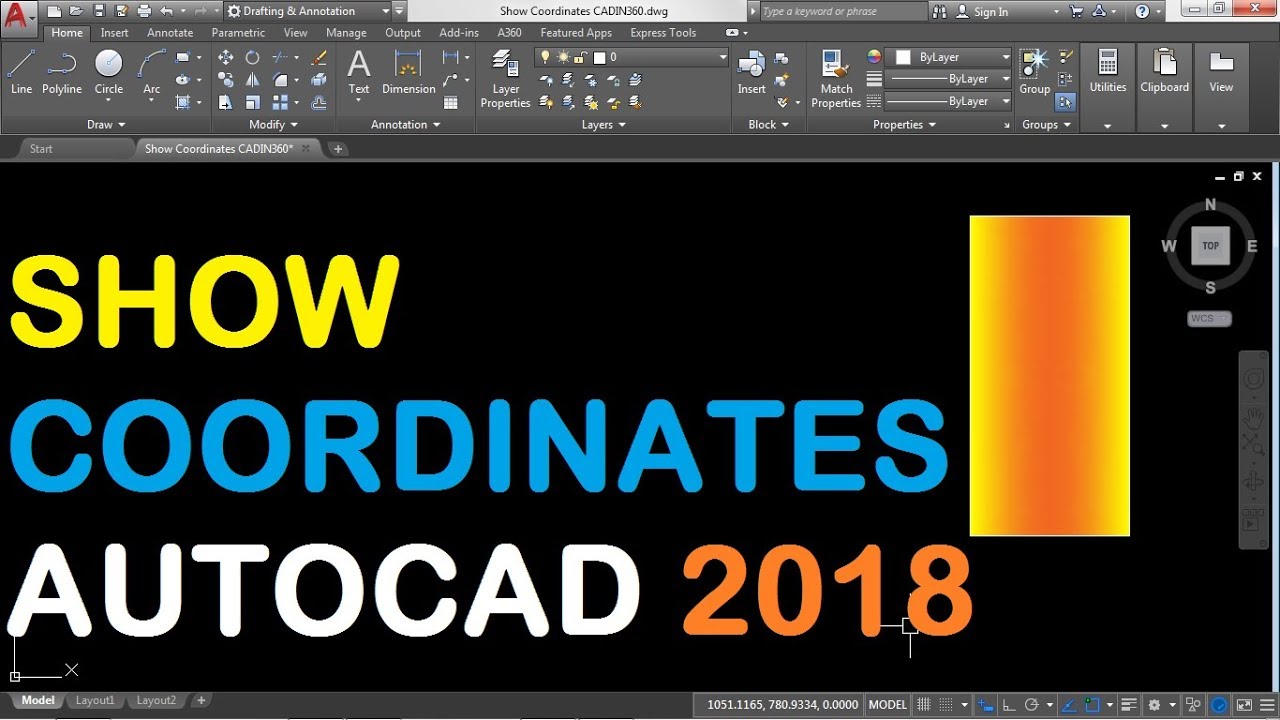Switch to Layout1 tab
Image resolution: width=1280 pixels, height=720 pixels.
click(x=95, y=701)
